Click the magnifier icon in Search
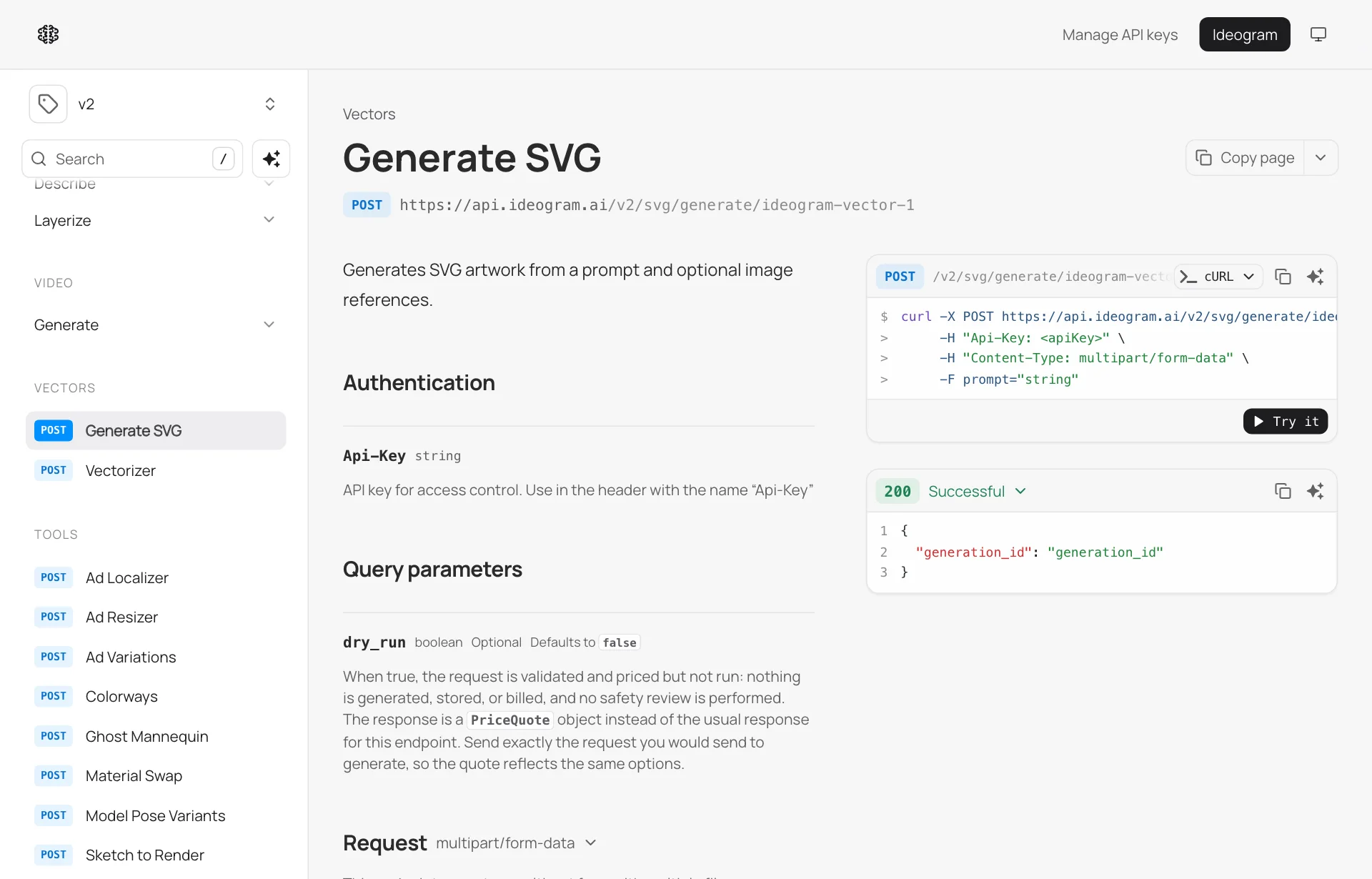Image resolution: width=1372 pixels, height=879 pixels. pos(39,159)
